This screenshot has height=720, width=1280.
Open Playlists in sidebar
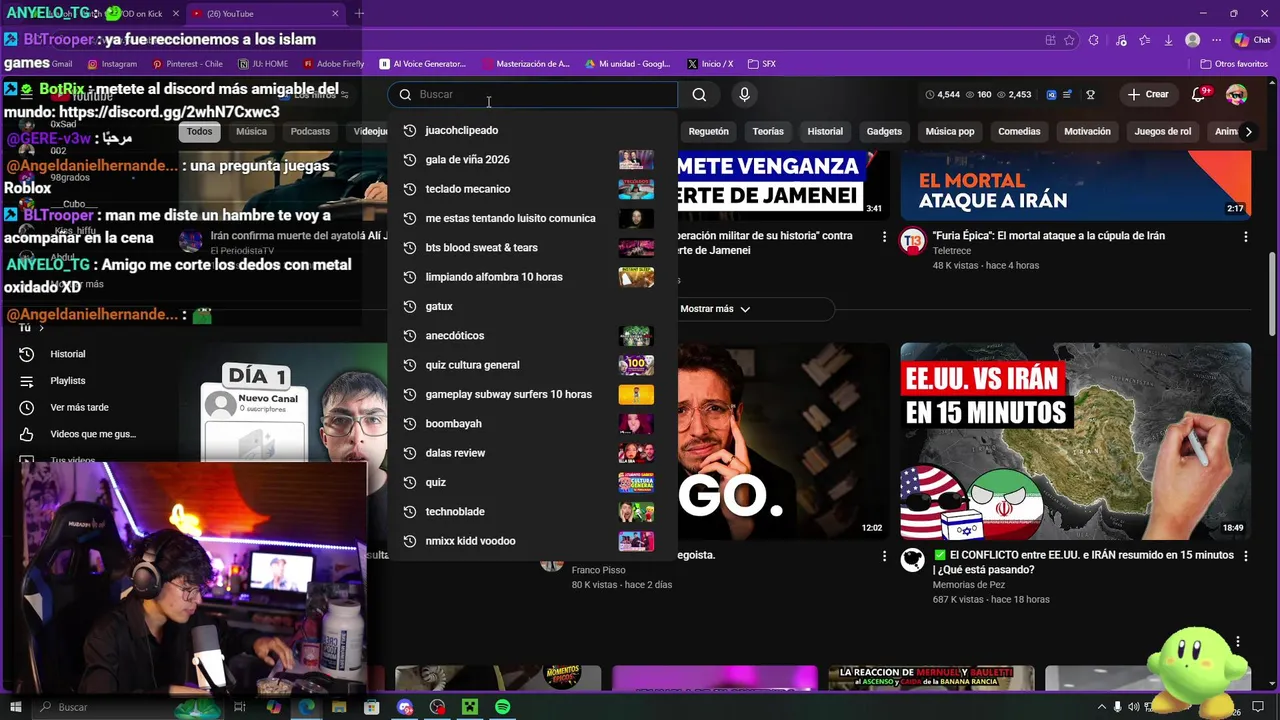point(68,381)
